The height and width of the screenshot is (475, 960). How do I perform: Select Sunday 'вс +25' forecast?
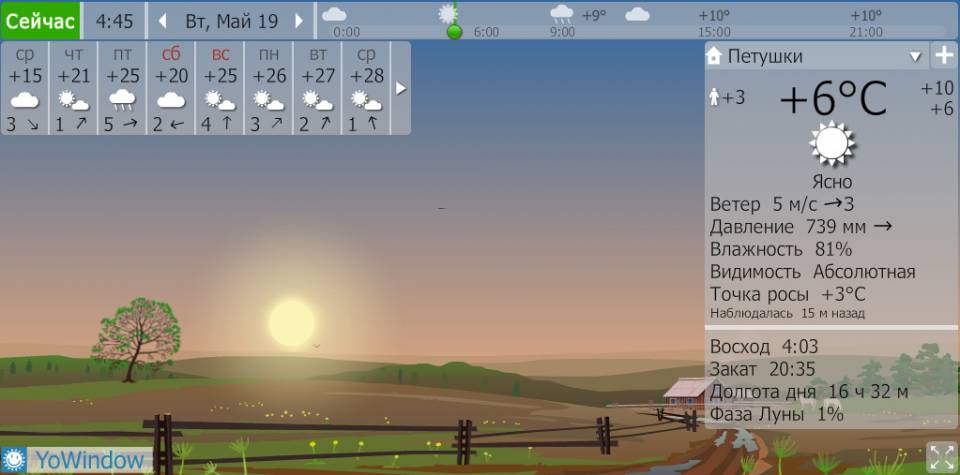click(x=220, y=88)
